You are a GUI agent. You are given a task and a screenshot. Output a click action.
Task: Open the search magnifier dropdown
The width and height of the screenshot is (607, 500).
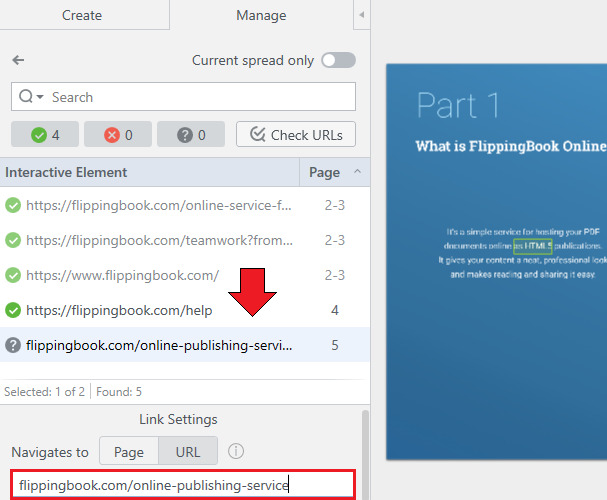pos(31,96)
